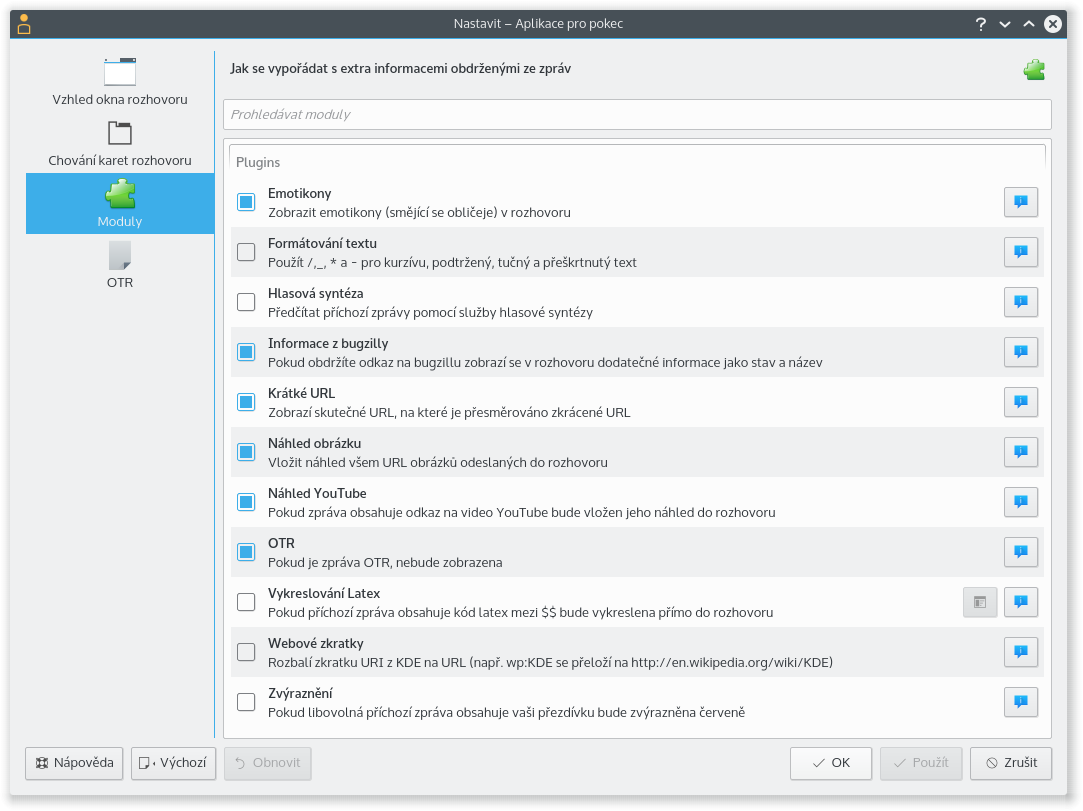Uncheck the Krátké URL plugin

(x=246, y=401)
